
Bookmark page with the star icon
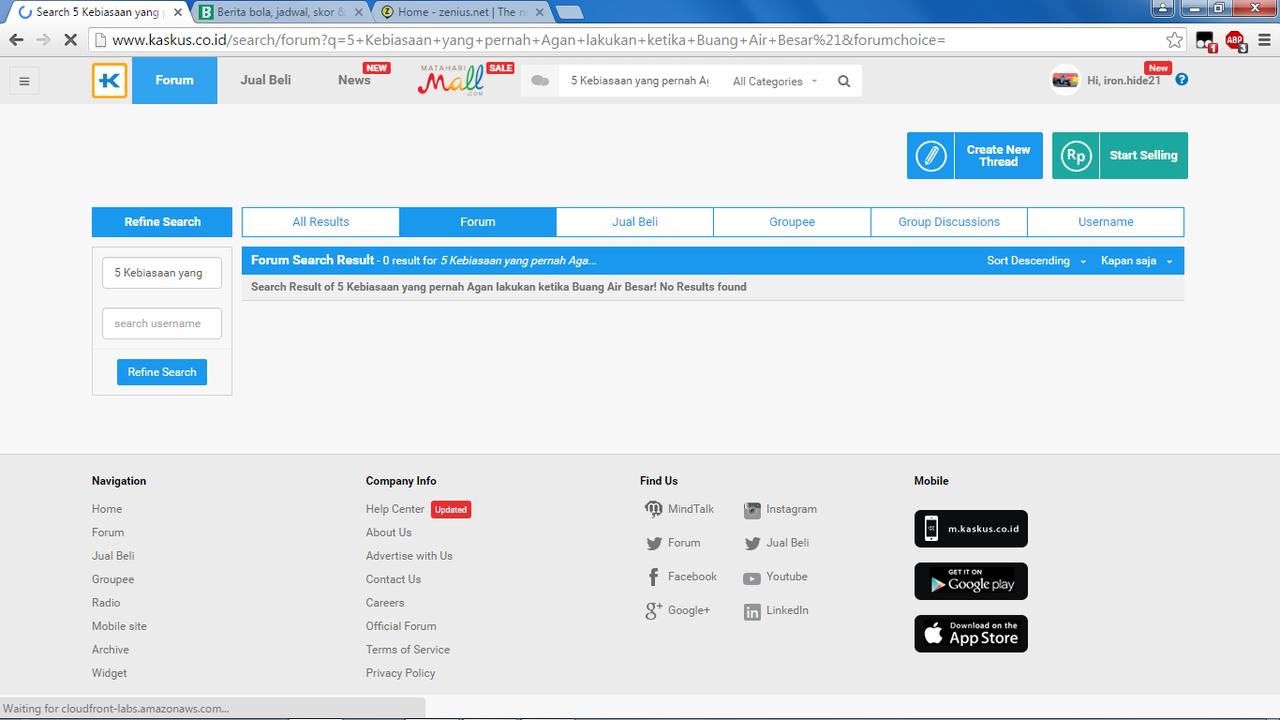point(1175,40)
